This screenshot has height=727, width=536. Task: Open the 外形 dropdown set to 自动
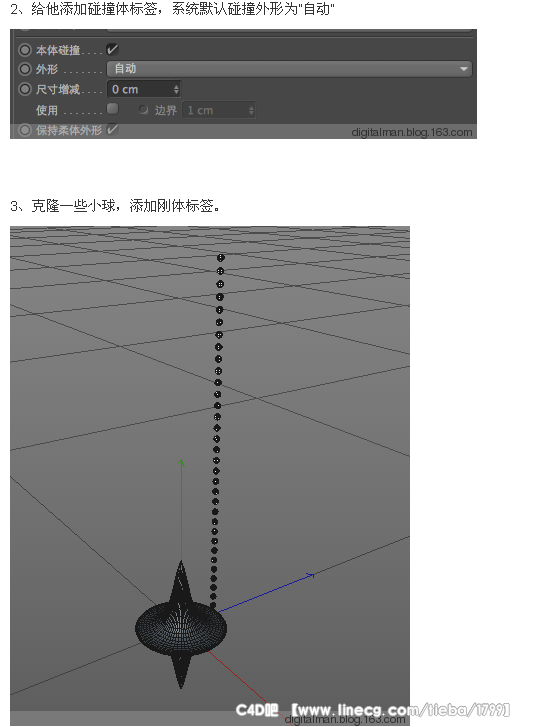(x=289, y=69)
